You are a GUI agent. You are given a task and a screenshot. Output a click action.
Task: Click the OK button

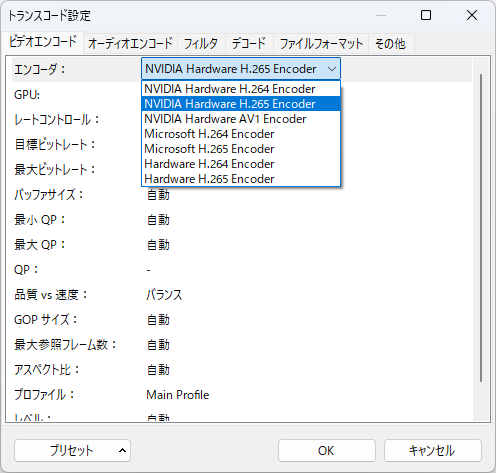coord(327,451)
